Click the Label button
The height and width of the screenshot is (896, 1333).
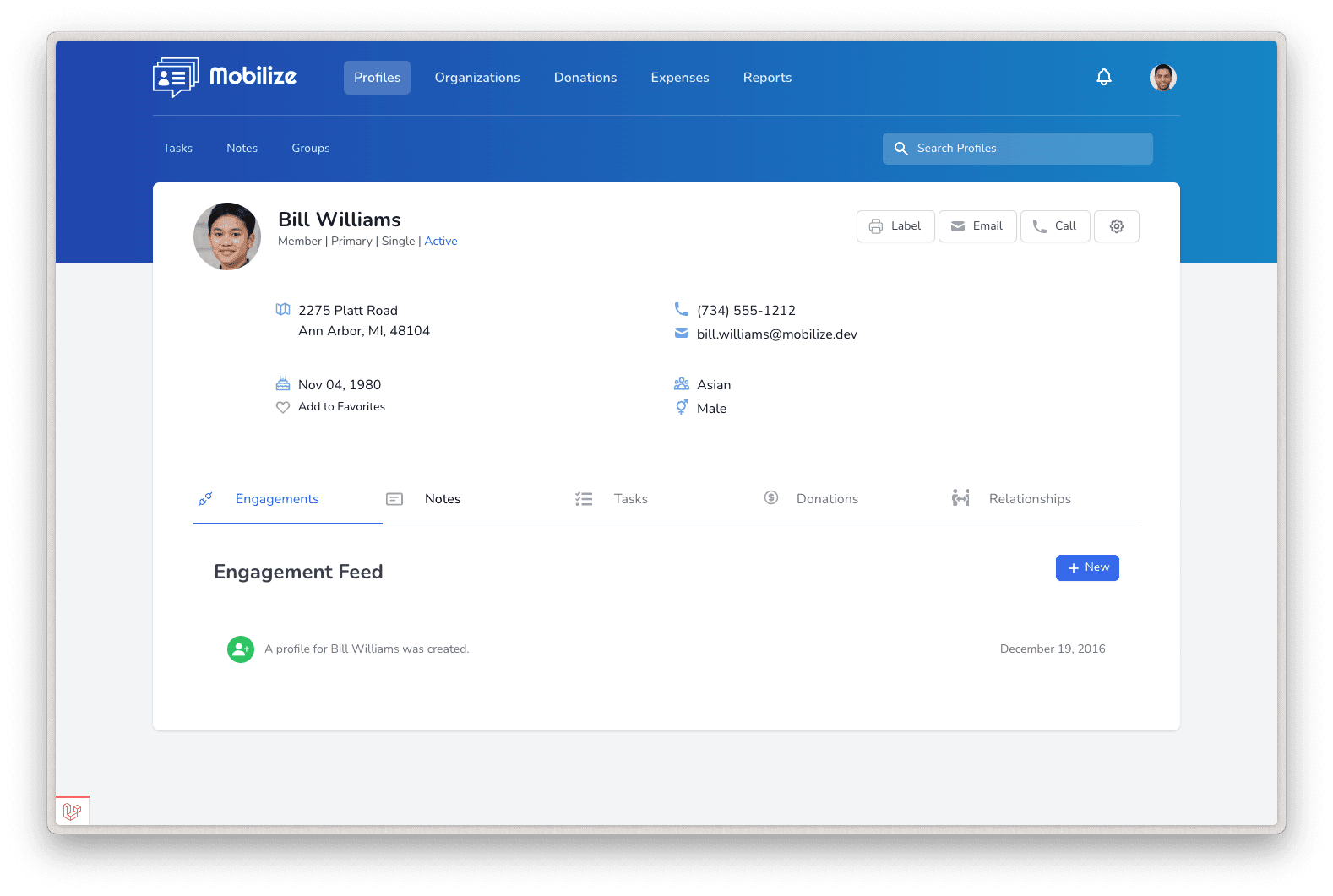tap(895, 226)
